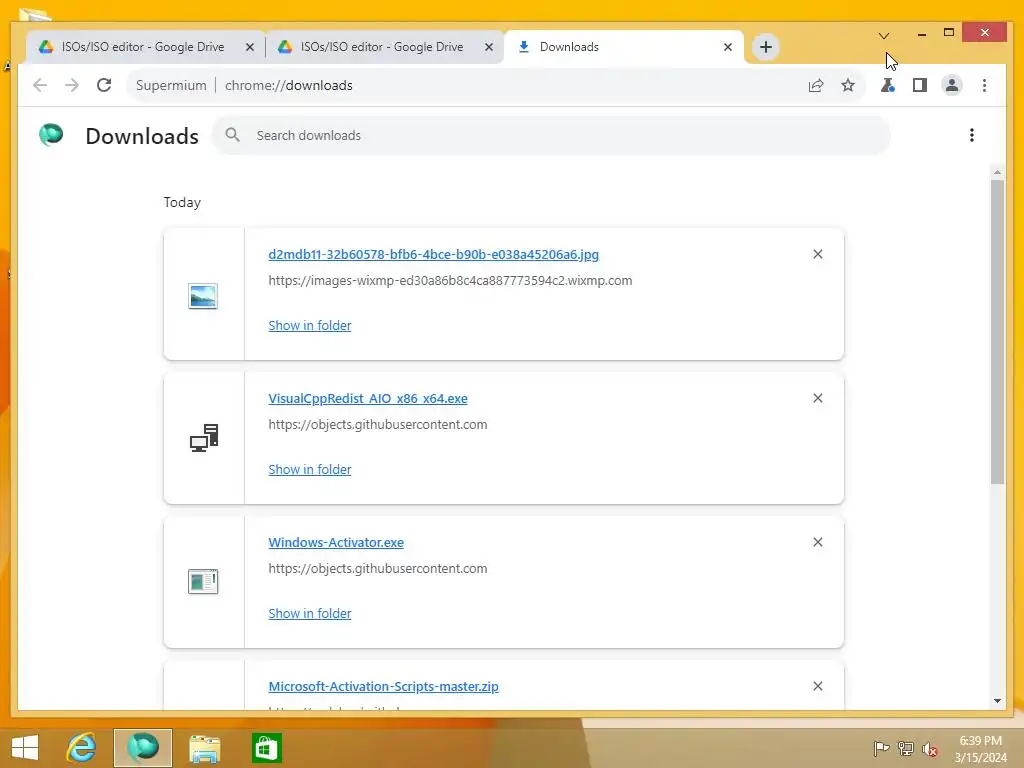Close the first Google Drive tab
The width and height of the screenshot is (1024, 768).
point(249,47)
